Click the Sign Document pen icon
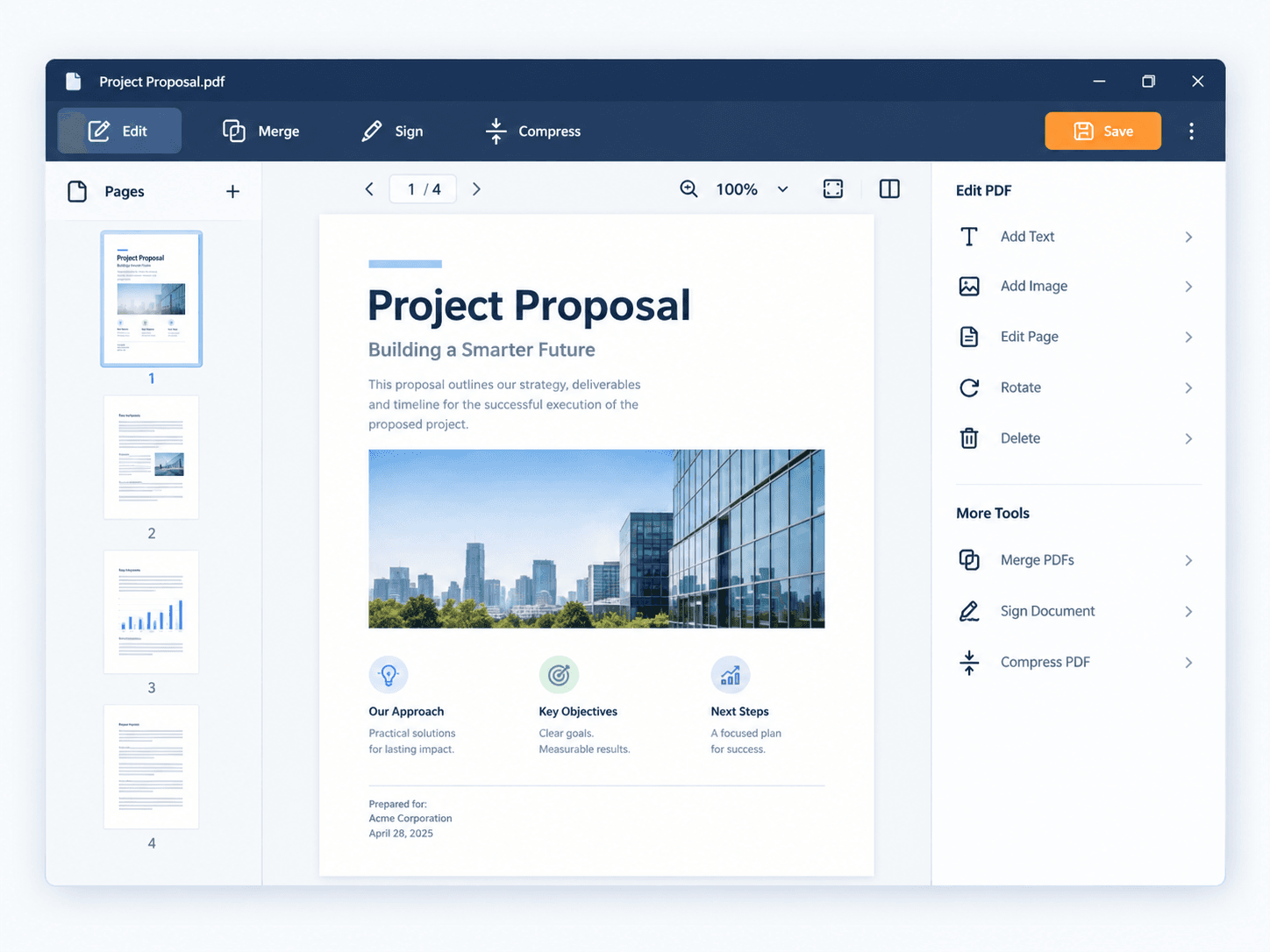Image resolution: width=1270 pixels, height=952 pixels. [x=969, y=611]
